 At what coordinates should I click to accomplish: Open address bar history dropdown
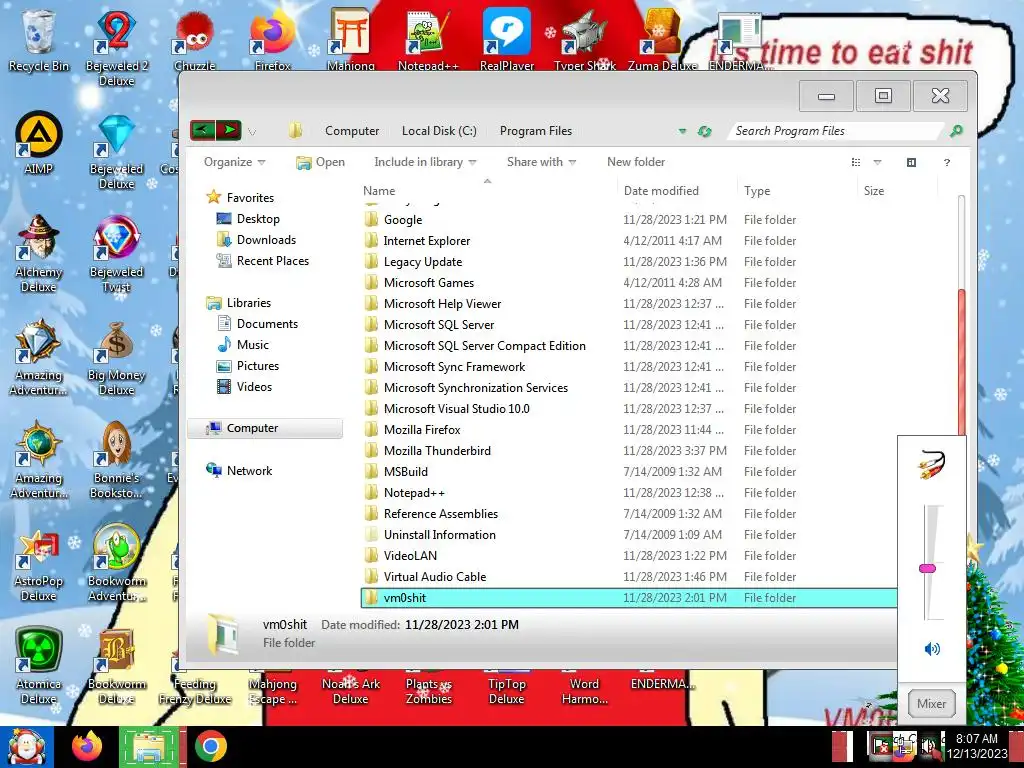[x=682, y=131]
